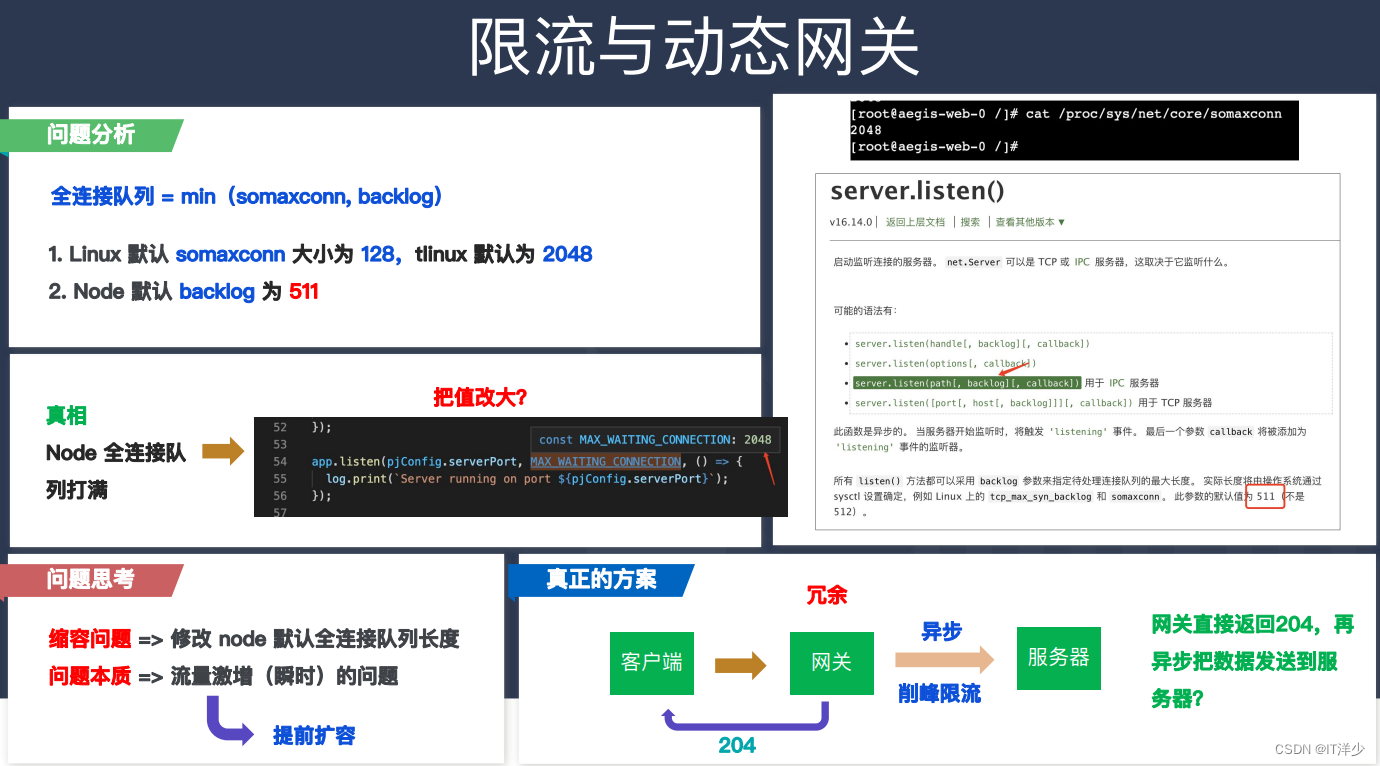Click tcp_max_syn_backlog in the docs paragraph
This screenshot has height=766, width=1380.
(1040, 496)
